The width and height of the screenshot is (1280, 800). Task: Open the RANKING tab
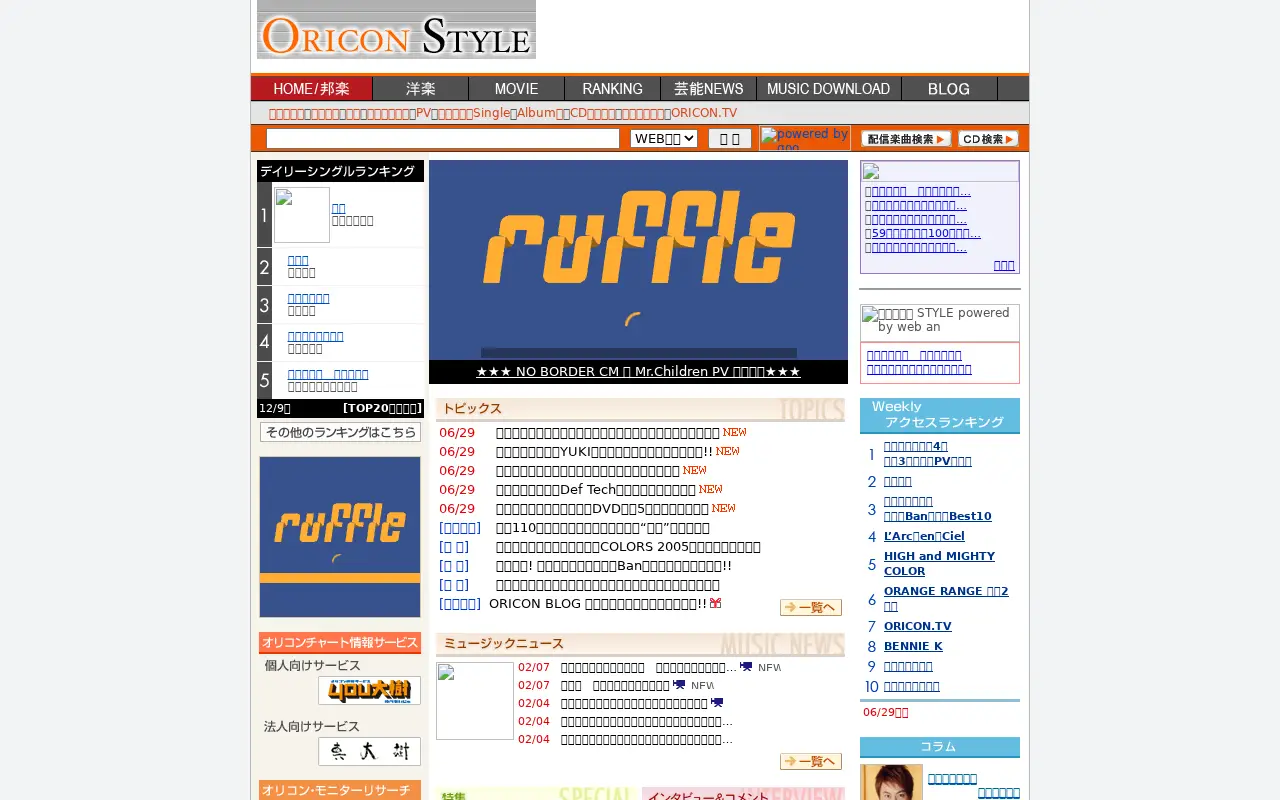[612, 89]
